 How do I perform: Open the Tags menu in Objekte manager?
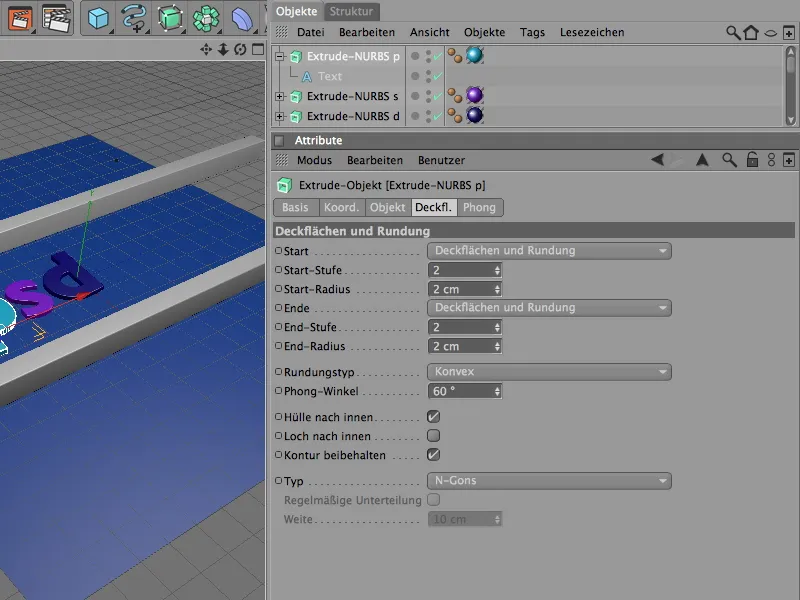532,33
